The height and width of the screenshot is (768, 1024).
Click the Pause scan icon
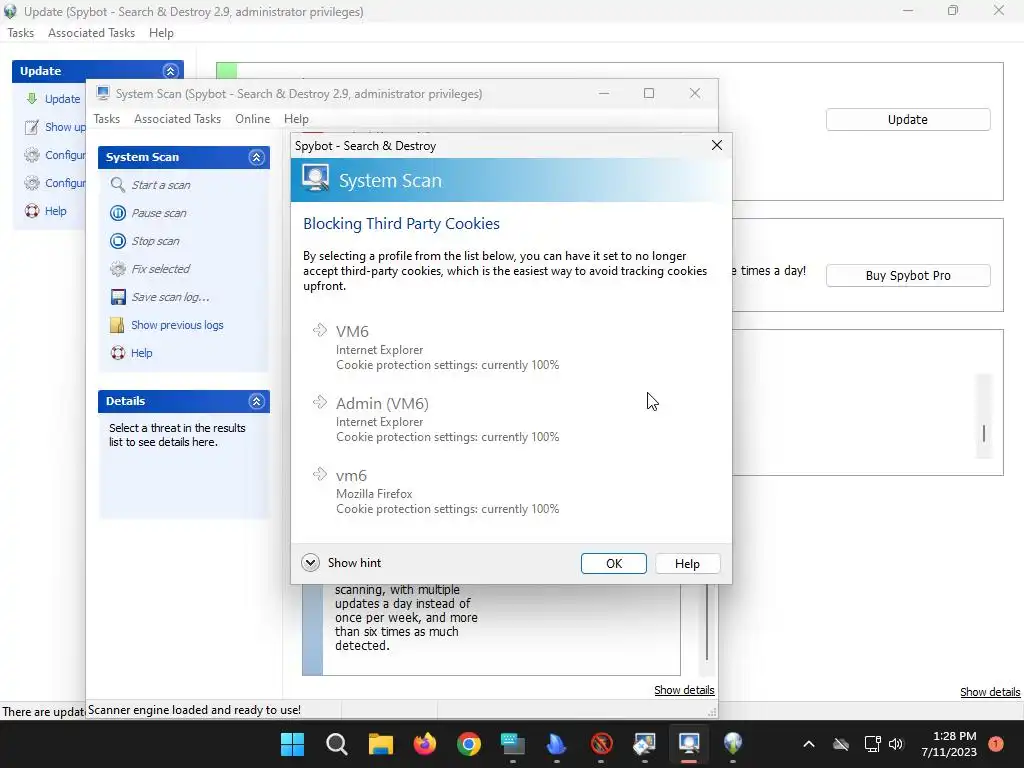[118, 213]
